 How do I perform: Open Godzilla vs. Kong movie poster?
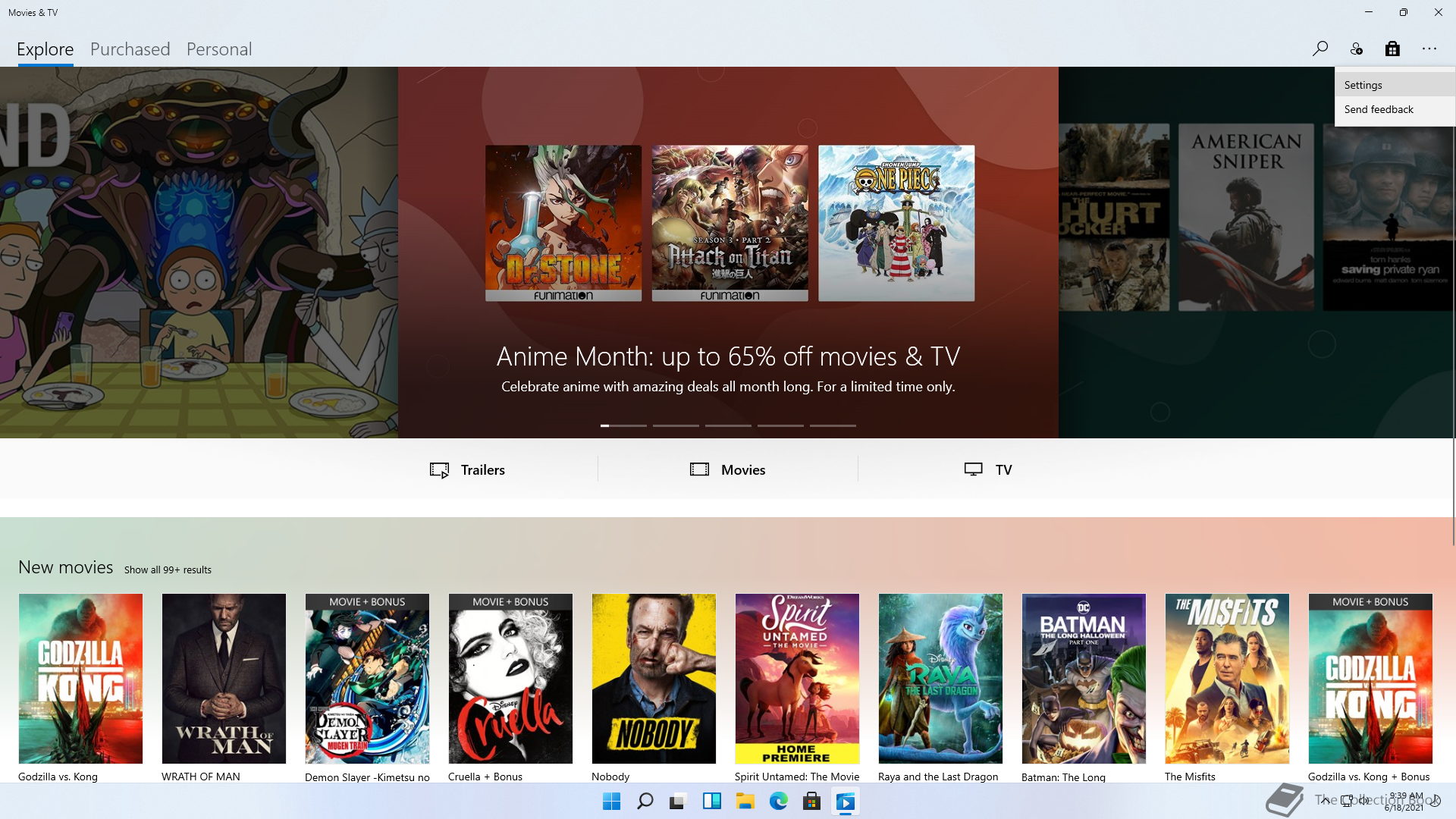tap(80, 679)
